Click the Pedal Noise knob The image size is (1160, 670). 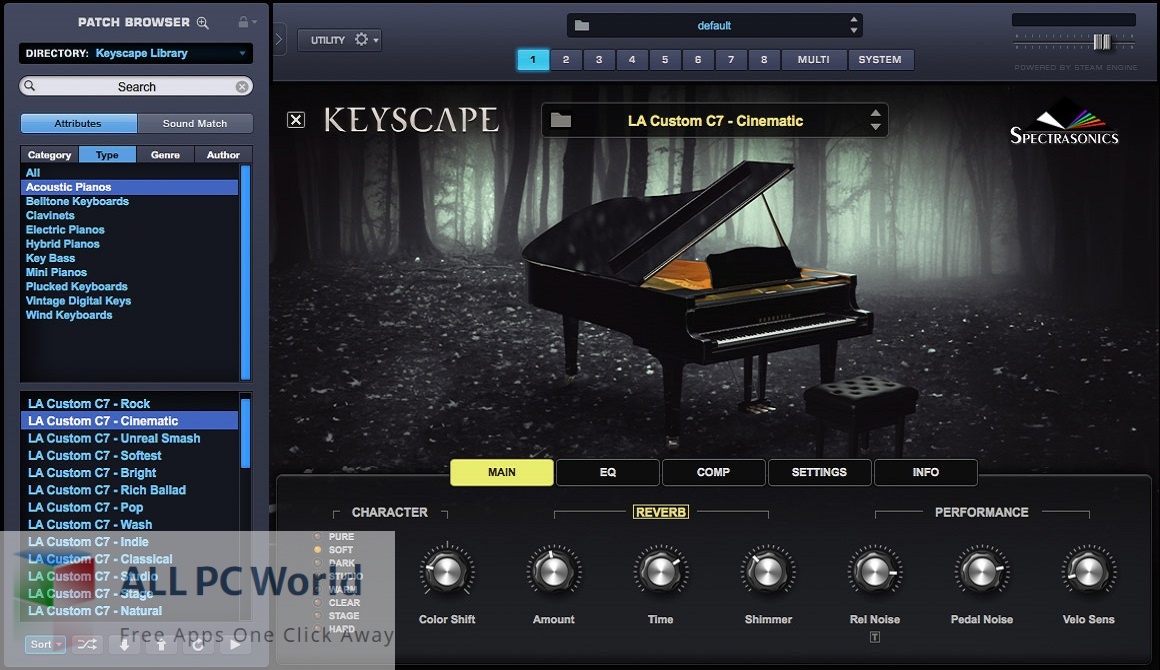(982, 572)
